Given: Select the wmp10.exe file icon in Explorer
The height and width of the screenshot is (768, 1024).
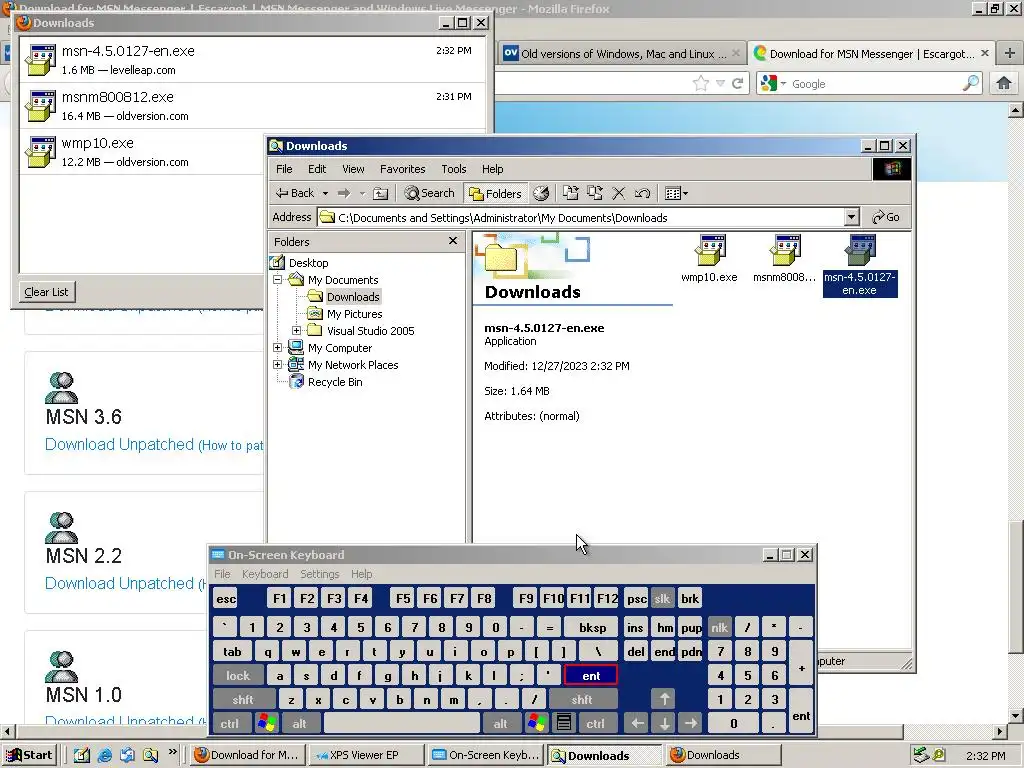Looking at the screenshot, I should pos(709,259).
